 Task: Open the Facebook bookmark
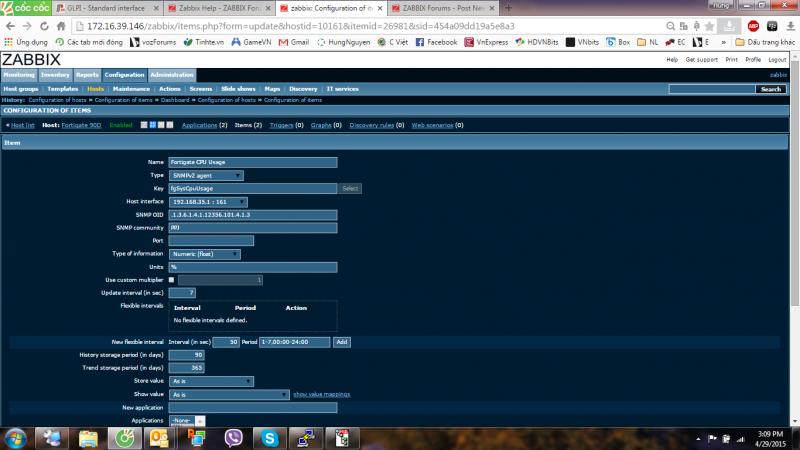pos(436,42)
